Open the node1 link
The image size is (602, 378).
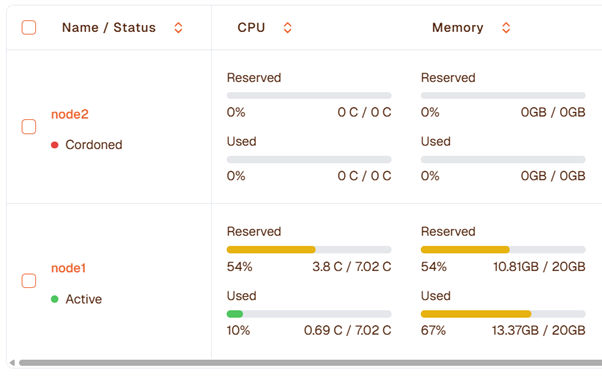click(68, 268)
